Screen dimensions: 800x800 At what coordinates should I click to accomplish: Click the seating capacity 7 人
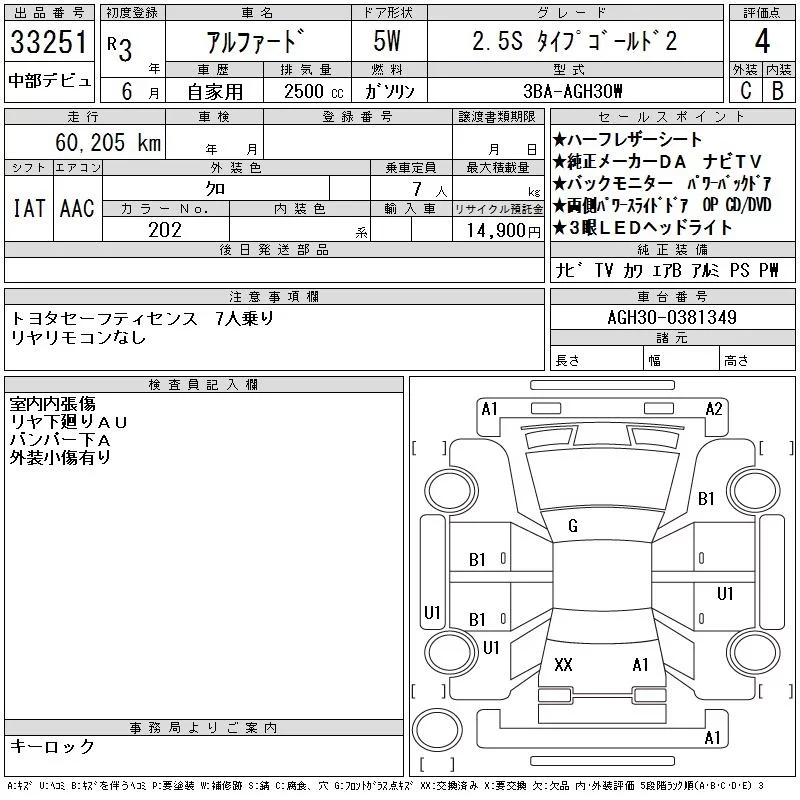pyautogui.click(x=430, y=190)
